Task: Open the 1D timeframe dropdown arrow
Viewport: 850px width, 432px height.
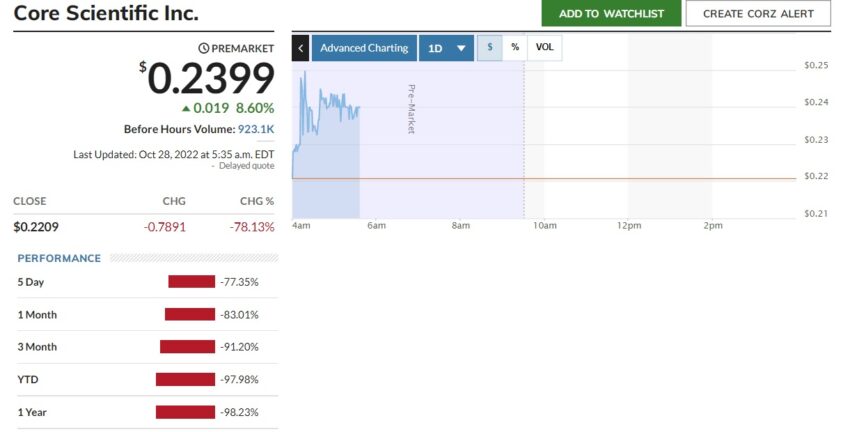Action: pos(461,48)
